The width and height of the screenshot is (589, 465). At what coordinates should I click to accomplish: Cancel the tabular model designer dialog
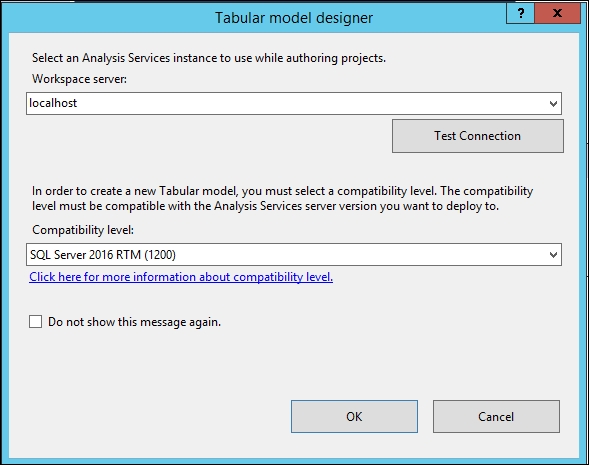click(x=496, y=417)
